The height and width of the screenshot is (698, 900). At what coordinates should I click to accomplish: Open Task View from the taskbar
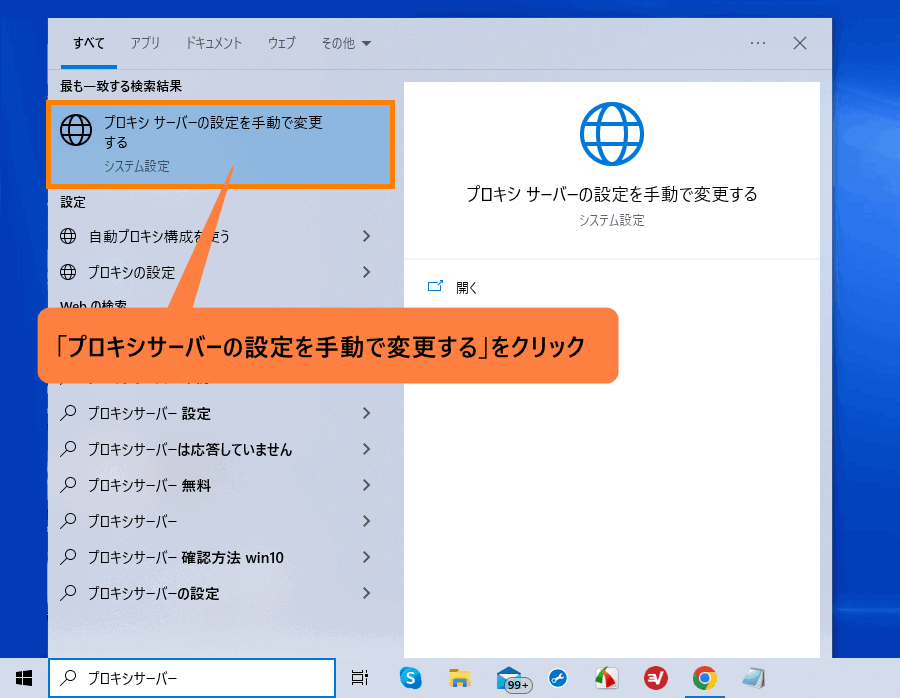pos(357,678)
